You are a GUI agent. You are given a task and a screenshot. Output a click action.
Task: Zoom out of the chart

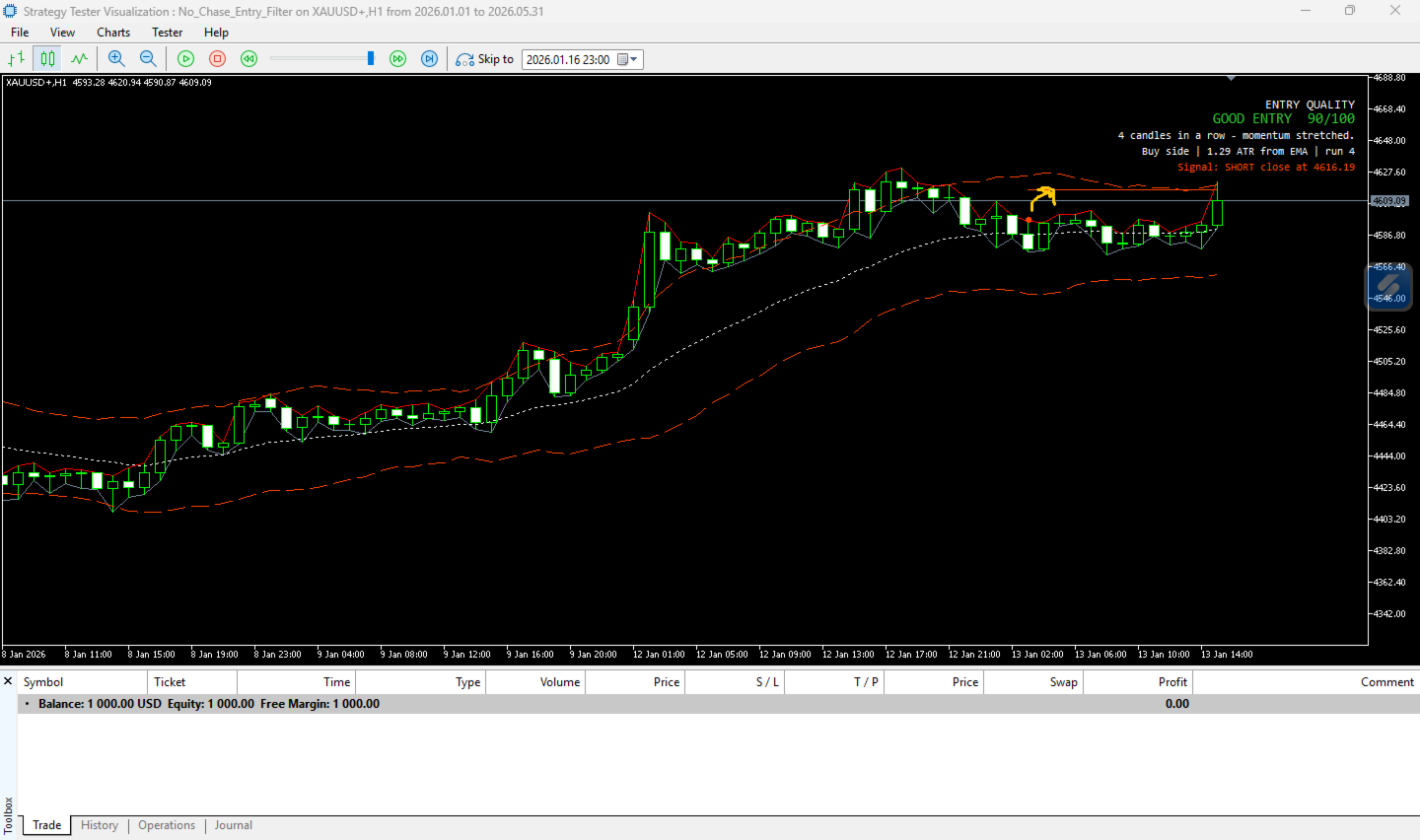(x=148, y=59)
